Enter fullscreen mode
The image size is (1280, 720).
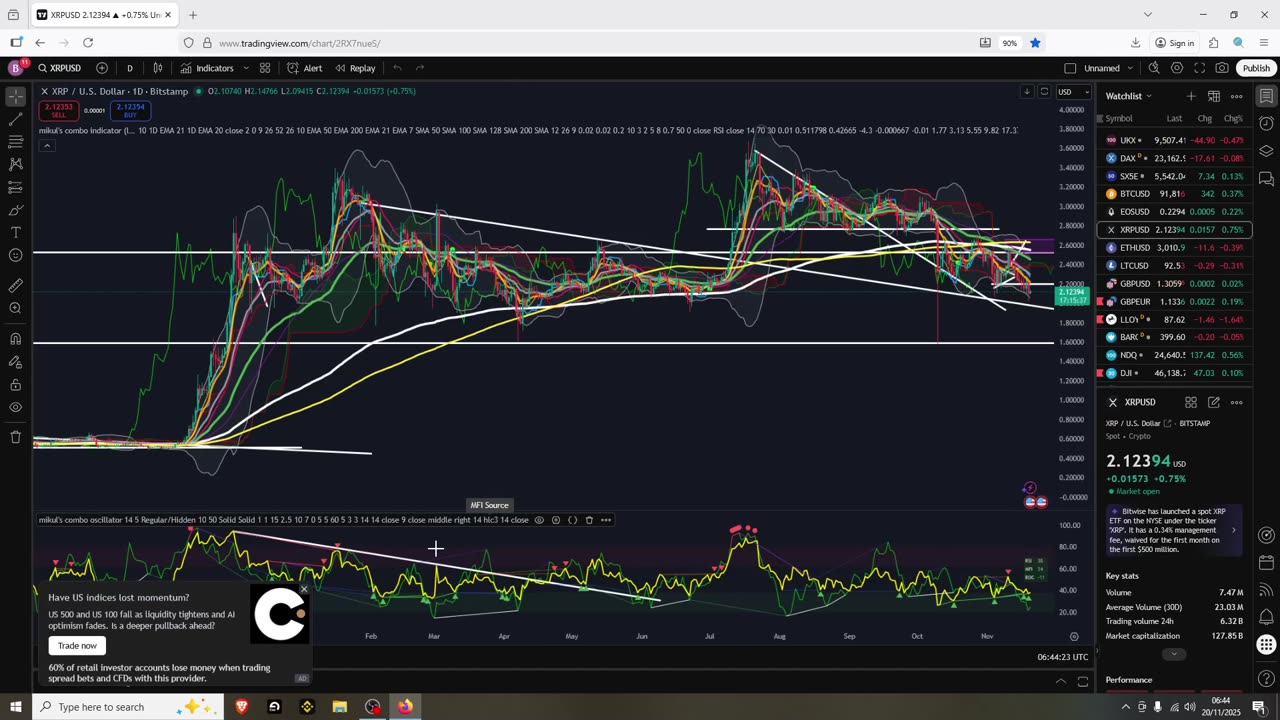(1199, 68)
